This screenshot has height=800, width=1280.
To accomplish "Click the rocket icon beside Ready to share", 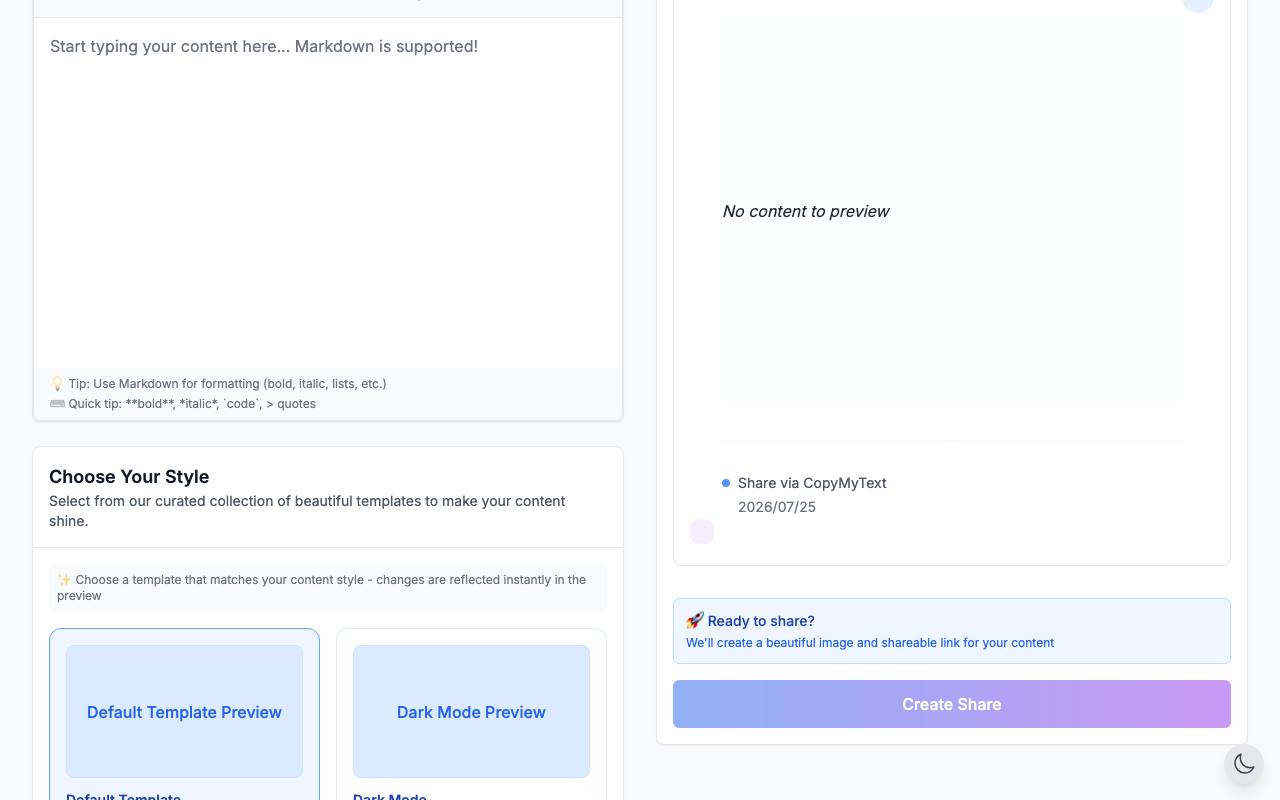I will point(695,621).
